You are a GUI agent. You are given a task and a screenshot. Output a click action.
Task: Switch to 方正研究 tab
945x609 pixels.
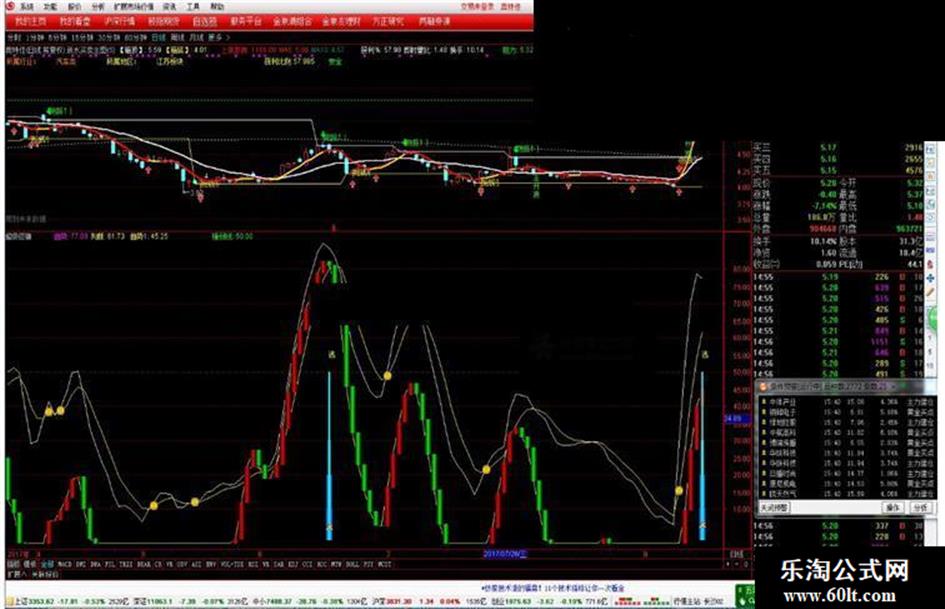388,22
